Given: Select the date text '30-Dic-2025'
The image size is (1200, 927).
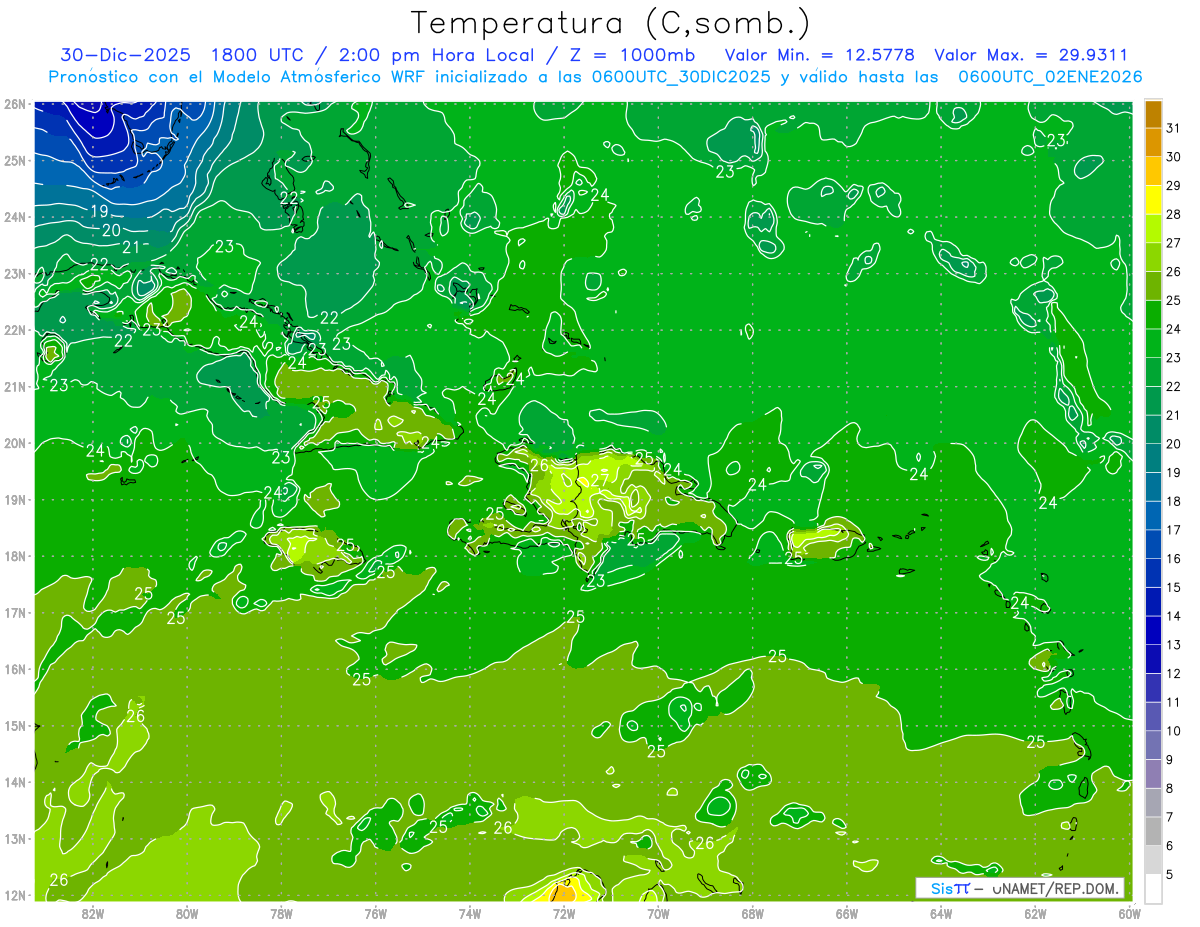Looking at the screenshot, I should click(127, 55).
